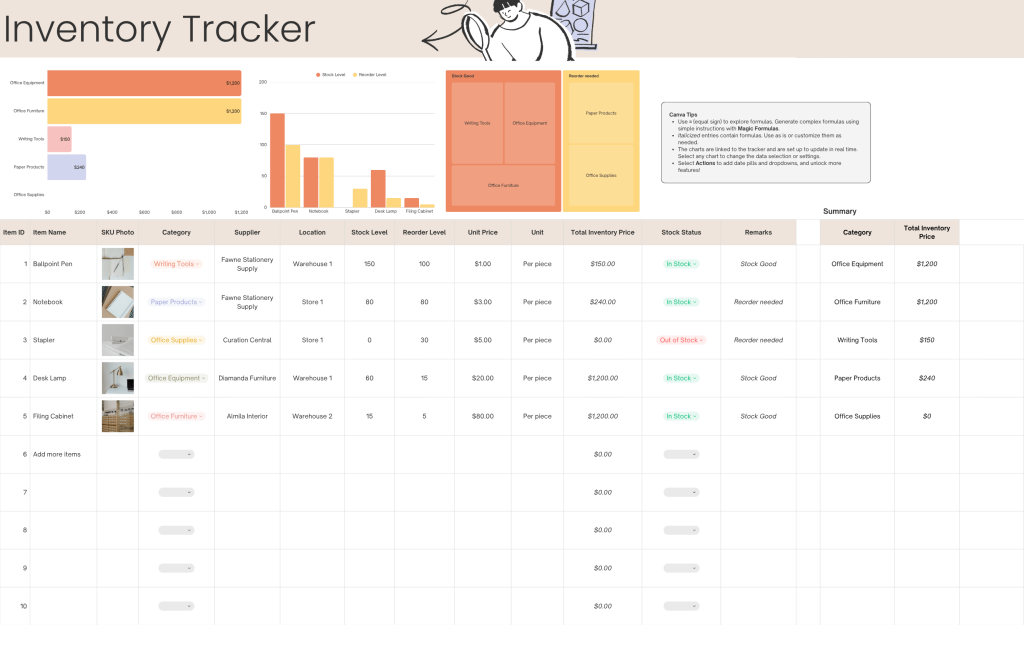Select the Ballpoint Pen item name cell

(x=64, y=264)
